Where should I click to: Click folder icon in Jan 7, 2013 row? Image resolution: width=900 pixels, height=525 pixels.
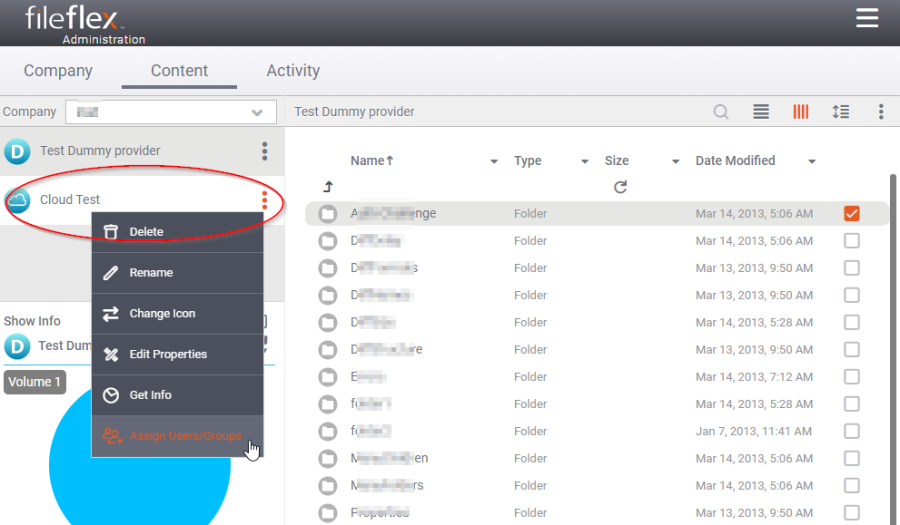[x=328, y=431]
